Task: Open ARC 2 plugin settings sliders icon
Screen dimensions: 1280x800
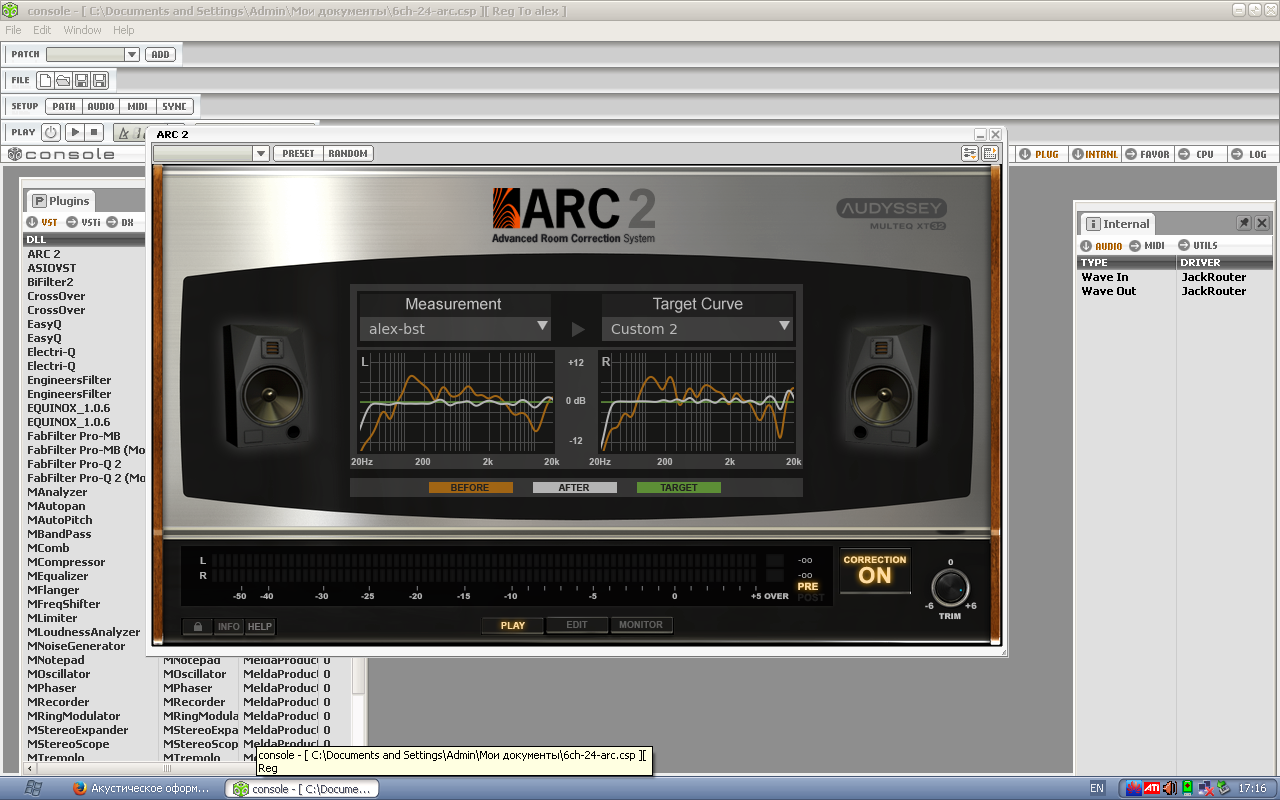Action: [970, 153]
